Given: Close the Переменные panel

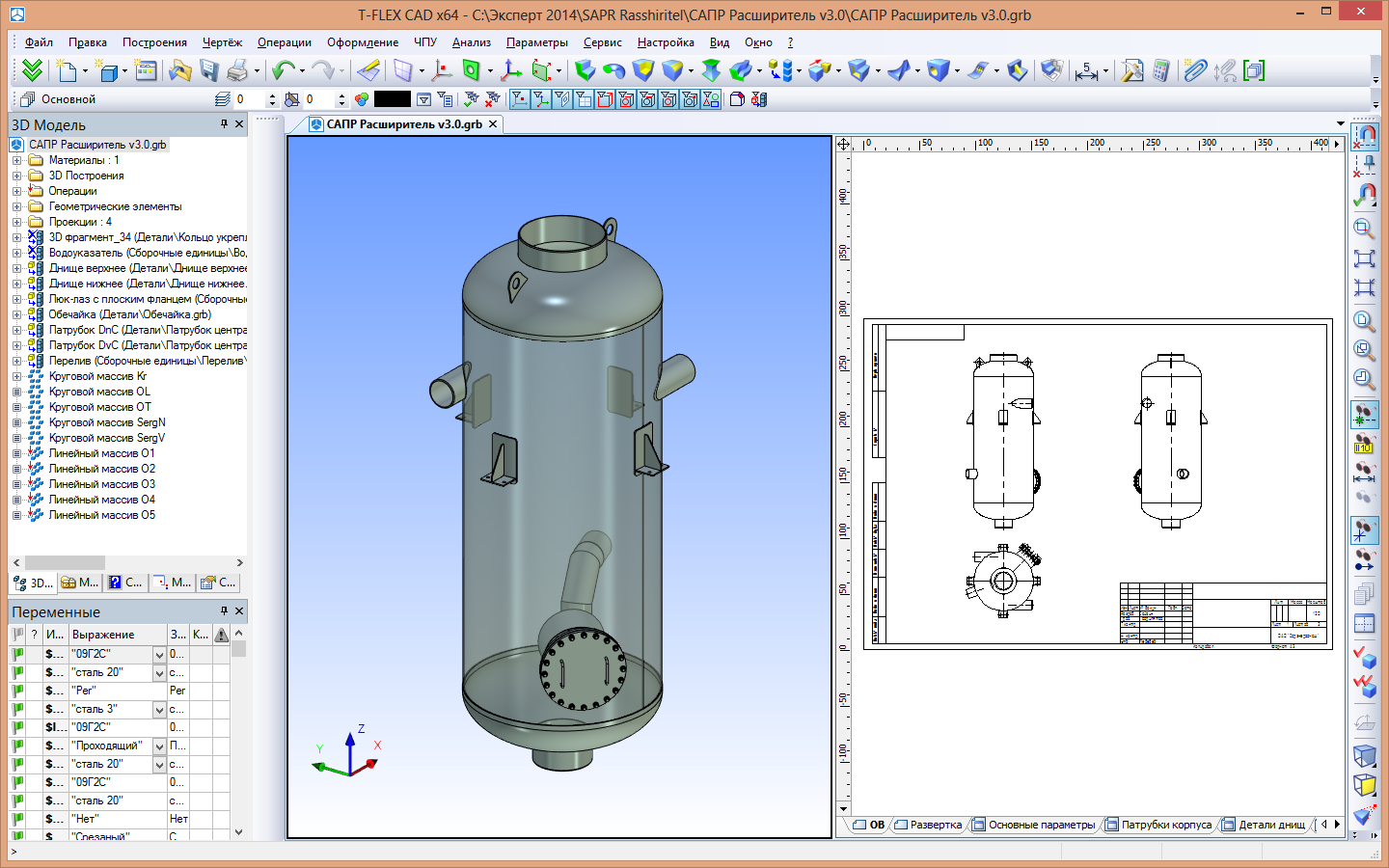Looking at the screenshot, I should (239, 611).
